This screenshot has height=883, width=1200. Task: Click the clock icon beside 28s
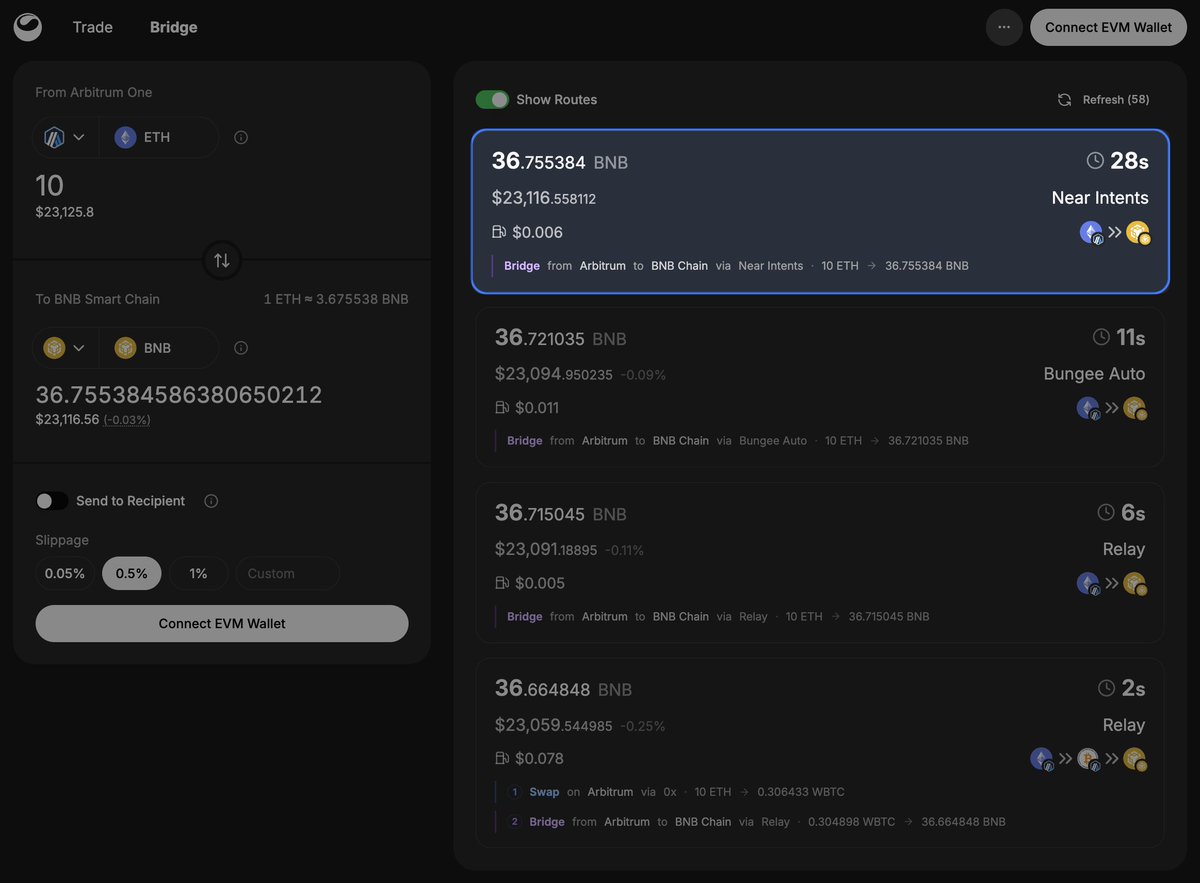pyautogui.click(x=1095, y=160)
